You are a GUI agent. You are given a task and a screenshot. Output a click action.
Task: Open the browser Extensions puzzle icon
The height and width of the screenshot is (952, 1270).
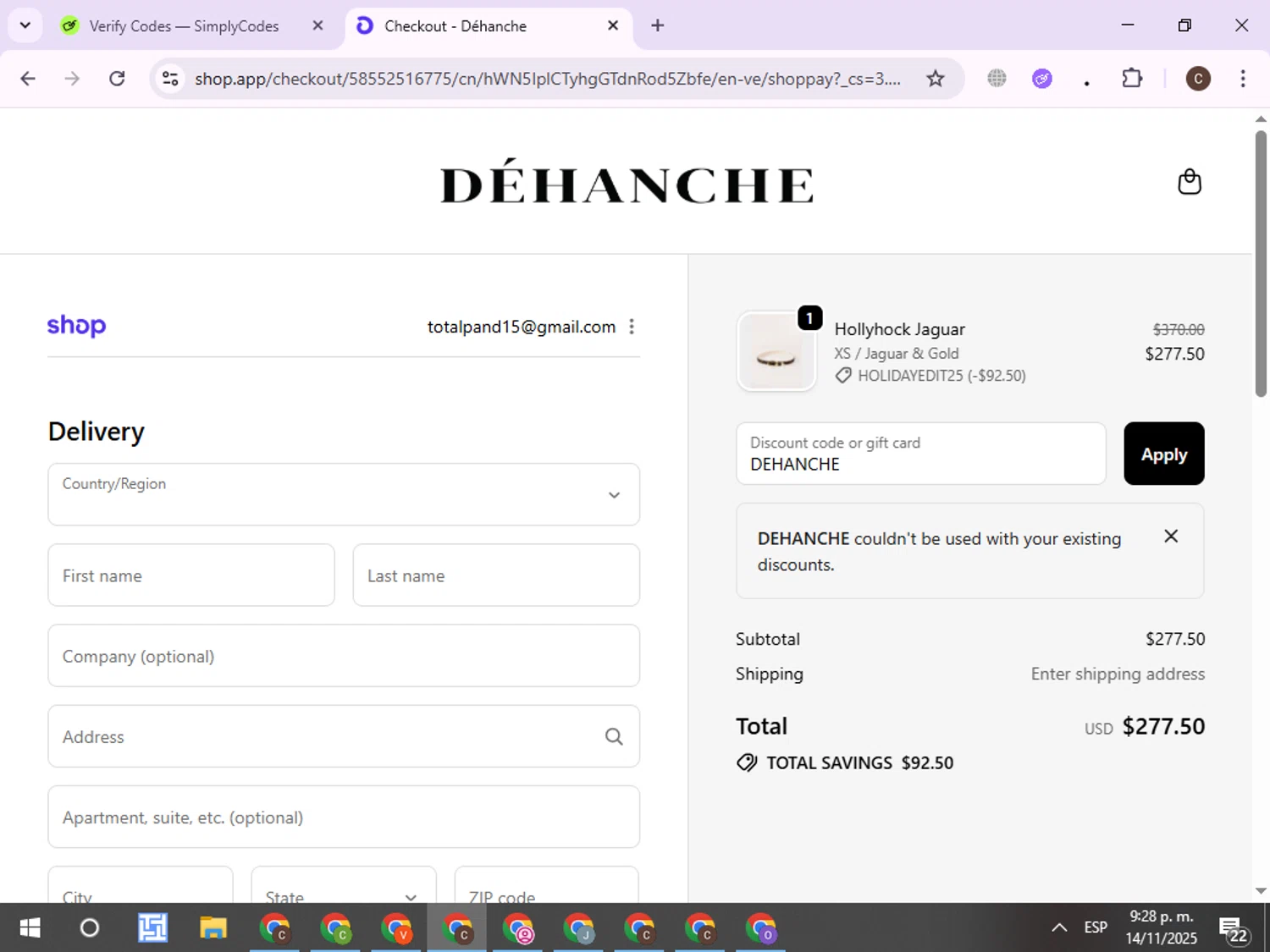point(1132,79)
